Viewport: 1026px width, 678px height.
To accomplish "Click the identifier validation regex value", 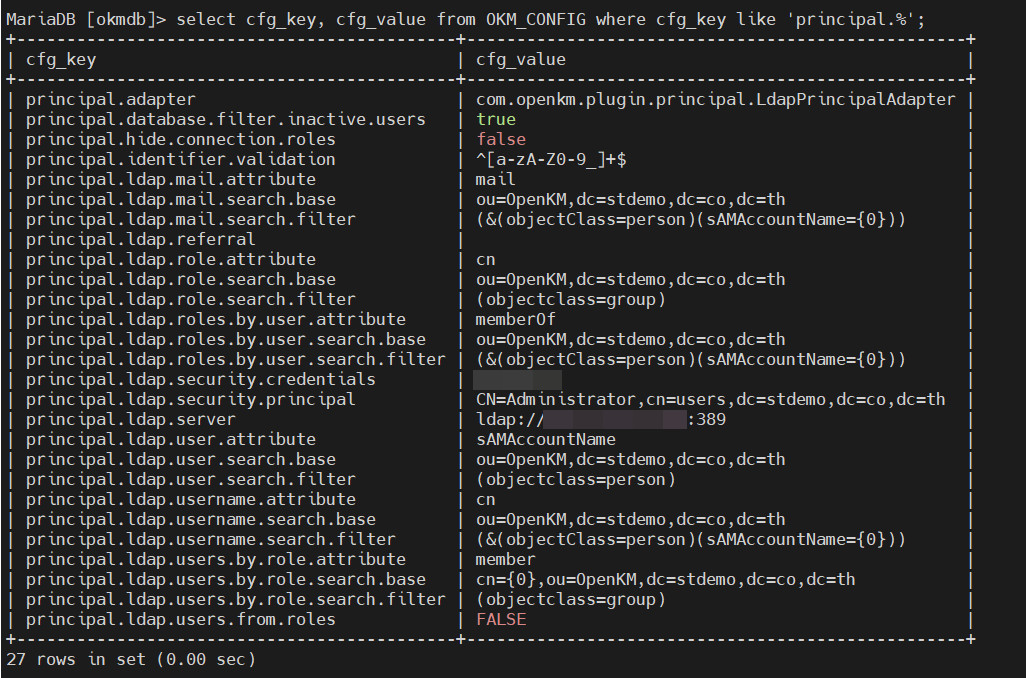I will pyautogui.click(x=550, y=159).
